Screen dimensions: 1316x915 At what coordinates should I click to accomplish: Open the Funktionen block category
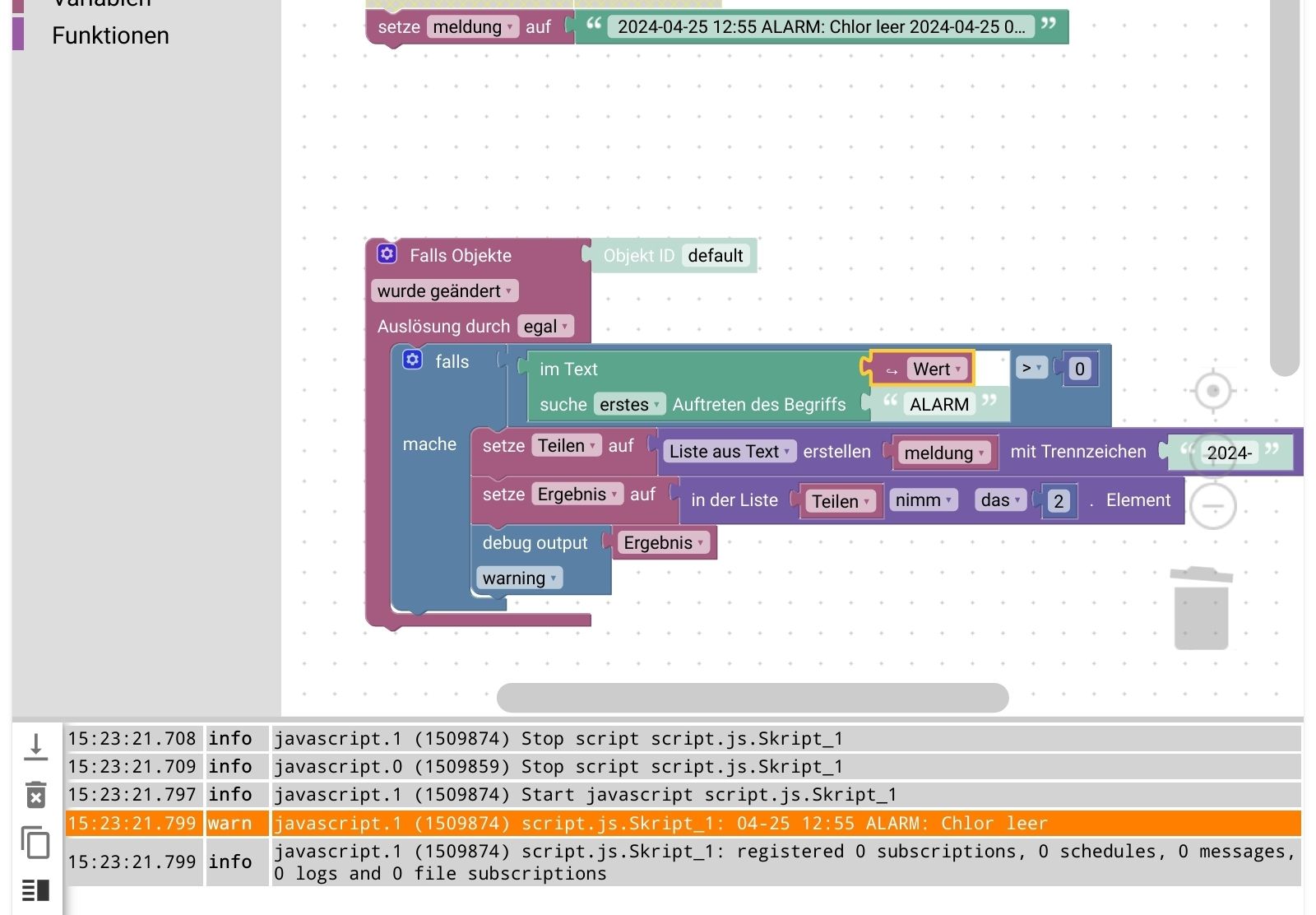pyautogui.click(x=110, y=35)
